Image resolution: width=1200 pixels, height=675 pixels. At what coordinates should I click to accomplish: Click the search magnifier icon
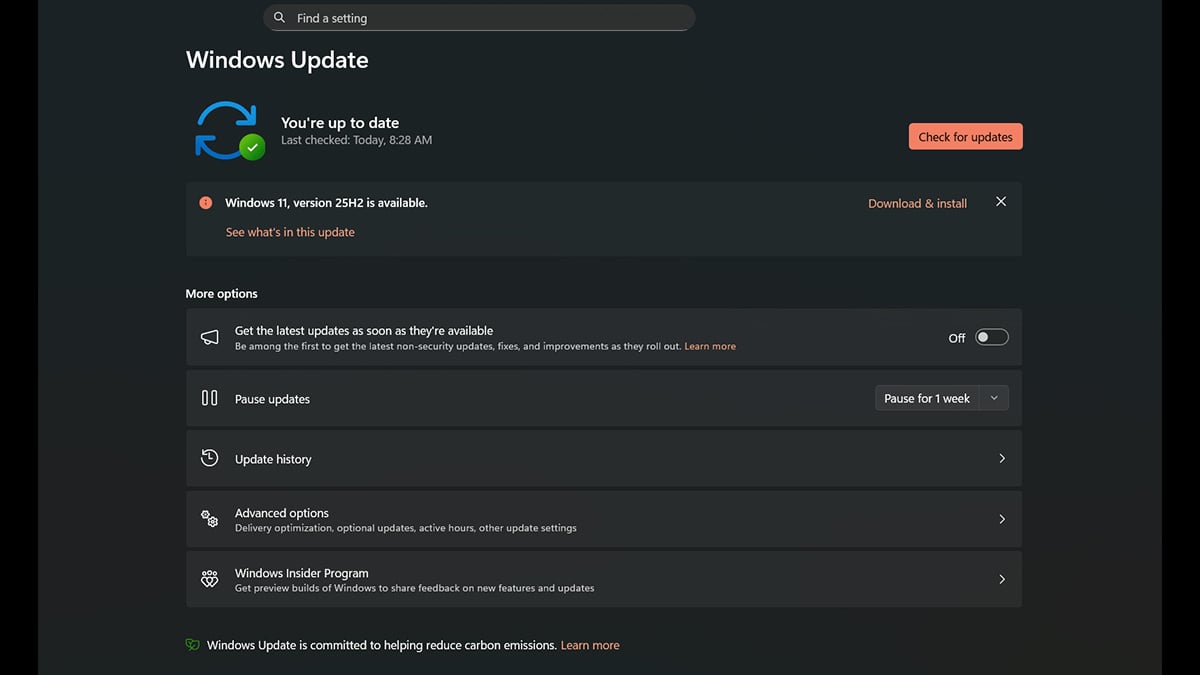(x=278, y=17)
